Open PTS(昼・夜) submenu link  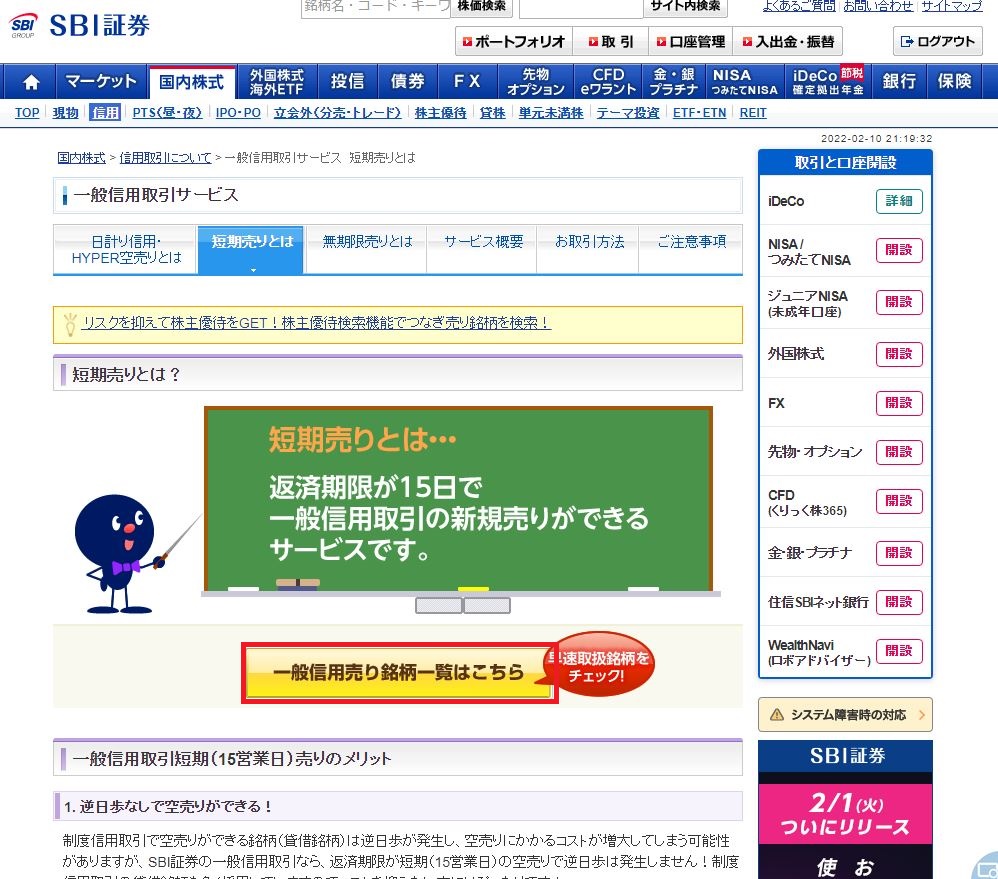(167, 113)
